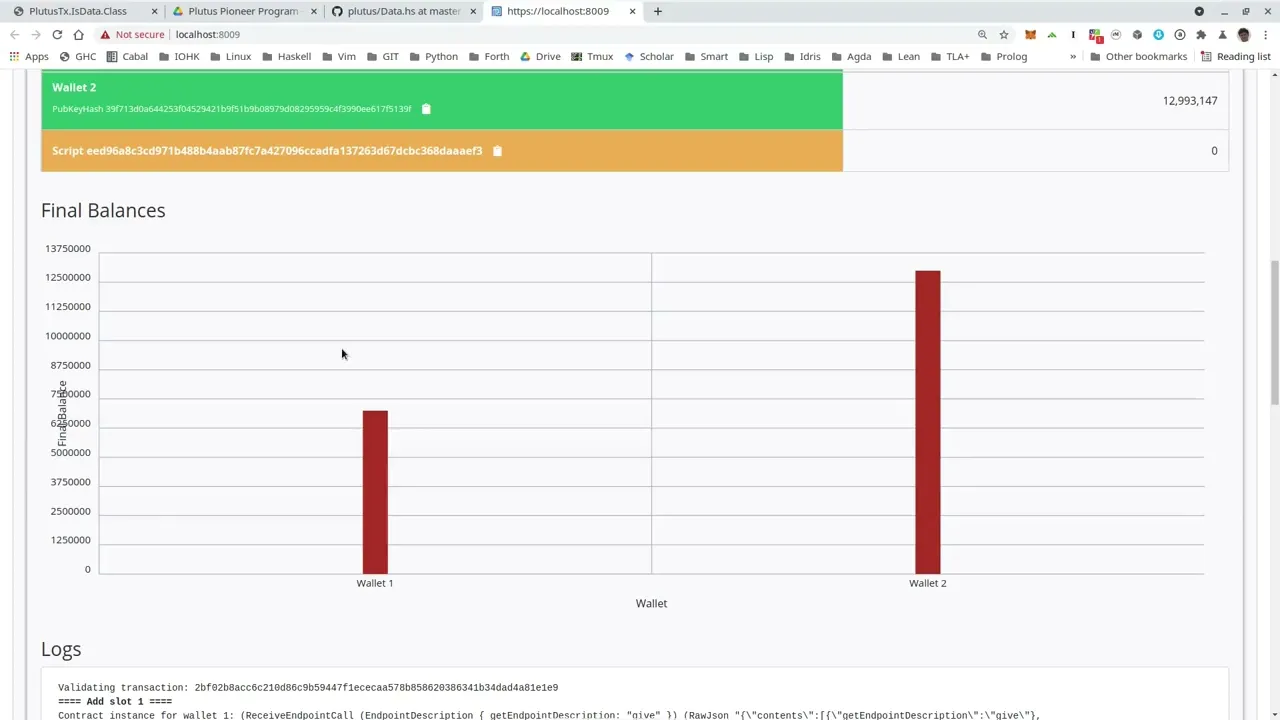Expand the hidden bookmarks overflow chevron
Viewport: 1280px width, 720px height.
(x=1073, y=57)
